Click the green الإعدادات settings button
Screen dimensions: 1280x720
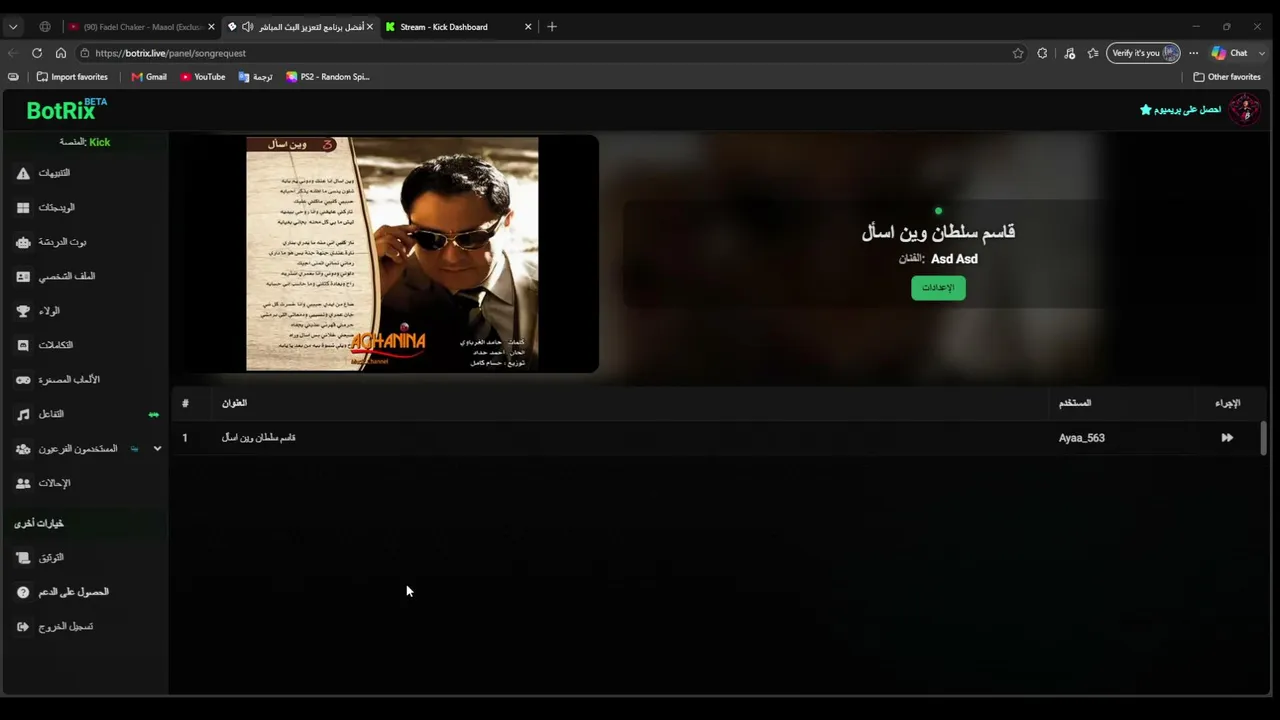click(938, 288)
